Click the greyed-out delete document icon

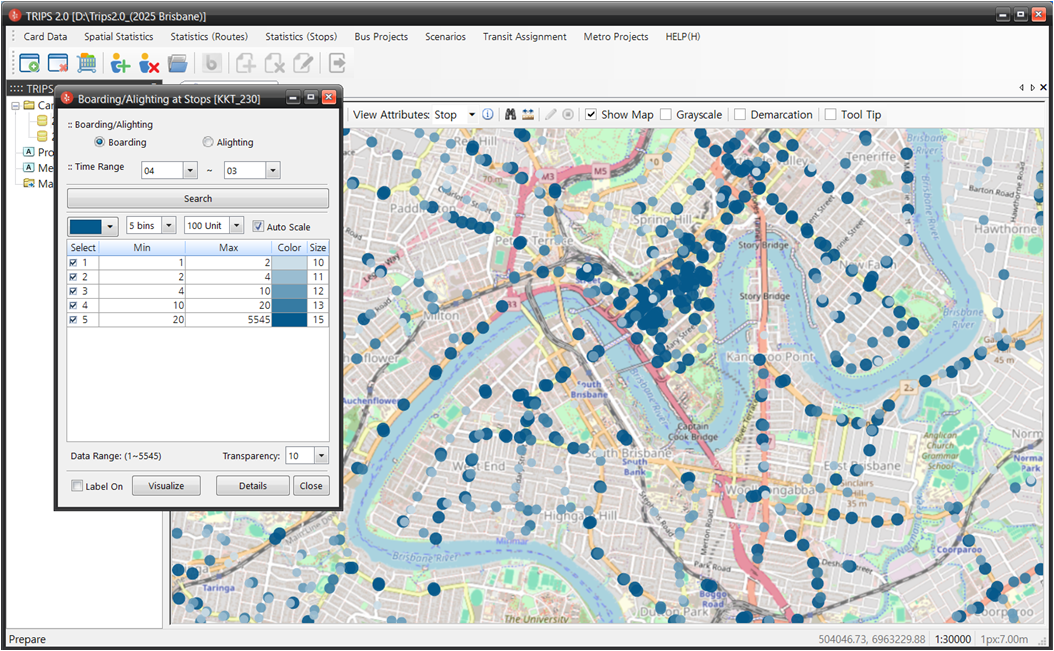click(274, 63)
